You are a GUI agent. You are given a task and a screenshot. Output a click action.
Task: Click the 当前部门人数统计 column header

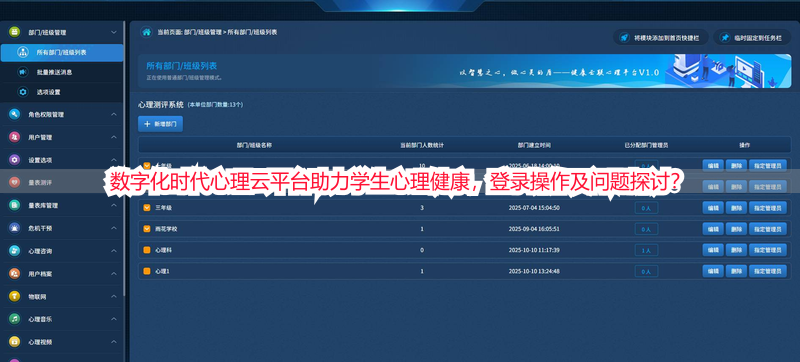421,145
